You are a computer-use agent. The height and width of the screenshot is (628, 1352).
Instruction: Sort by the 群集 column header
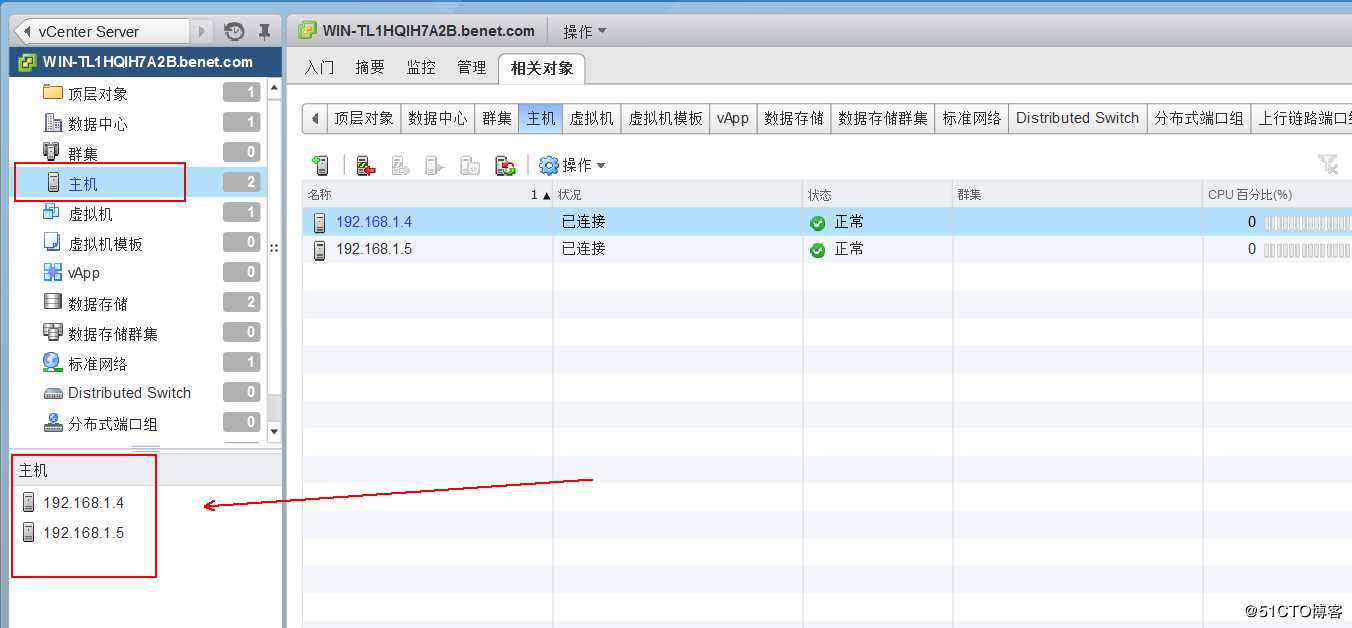(1077, 194)
